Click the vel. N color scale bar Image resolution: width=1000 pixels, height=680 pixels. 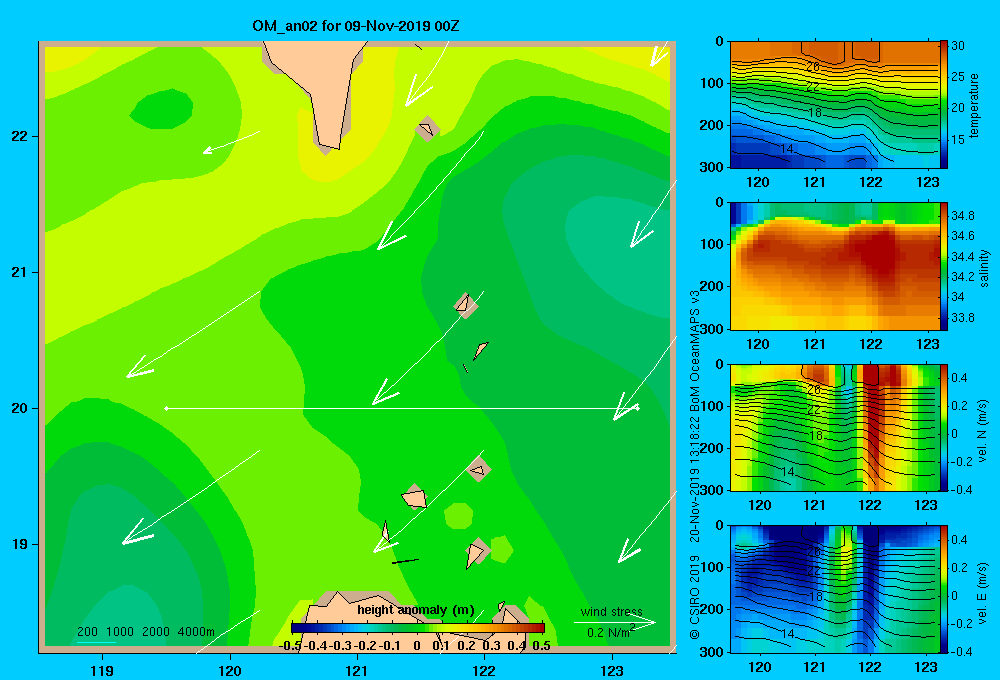943,427
